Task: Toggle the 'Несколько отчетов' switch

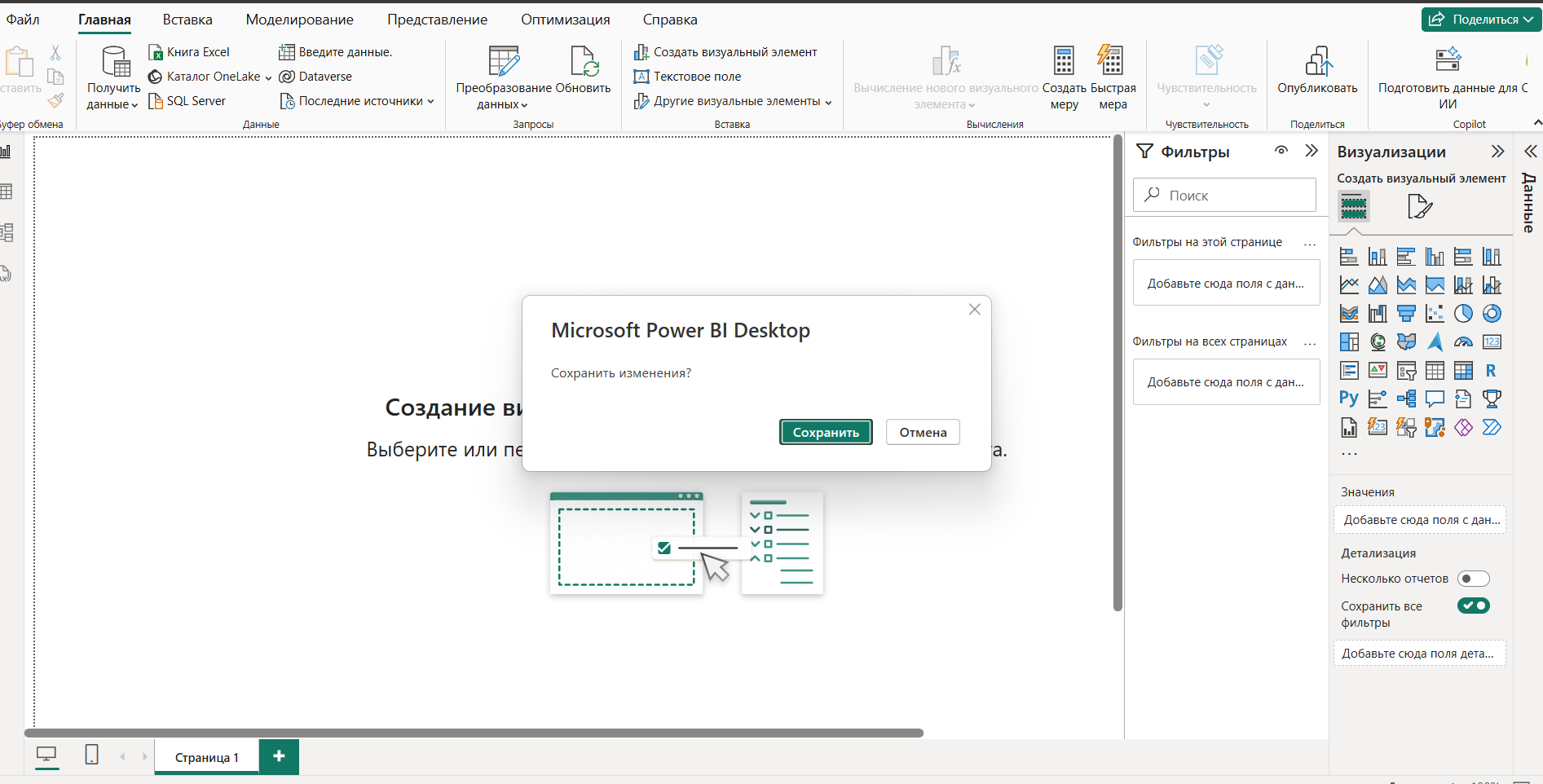Action: 1473,578
